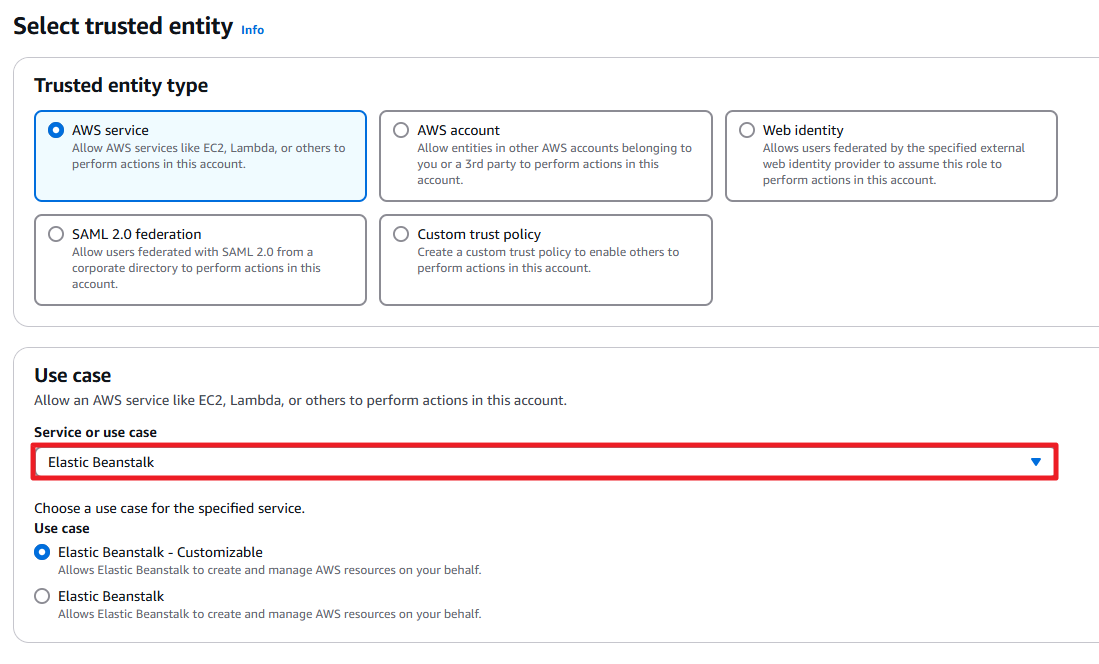
Task: Select the Custom trust policy radio button
Action: (x=401, y=234)
